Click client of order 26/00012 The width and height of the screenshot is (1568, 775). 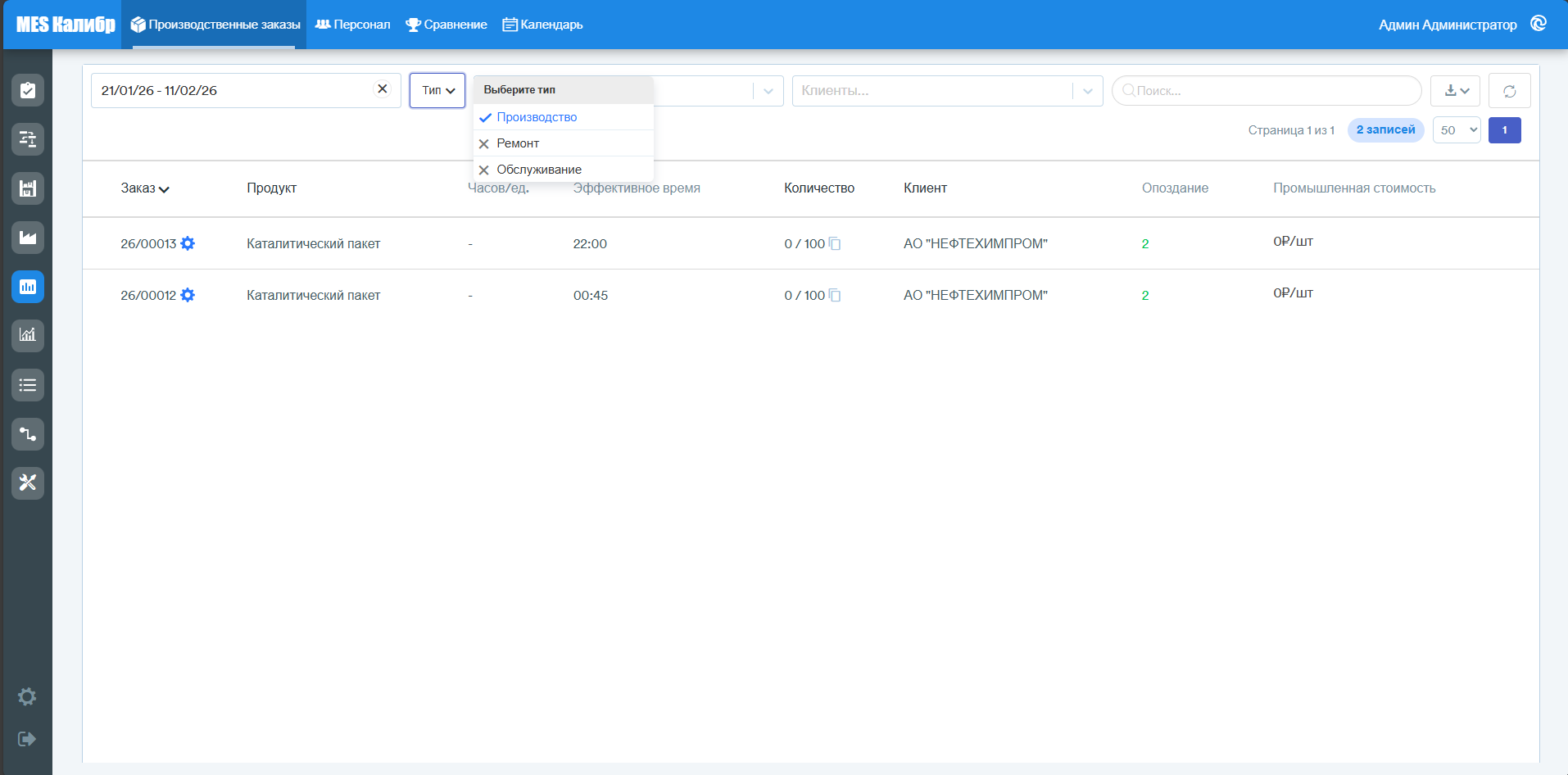point(976,295)
